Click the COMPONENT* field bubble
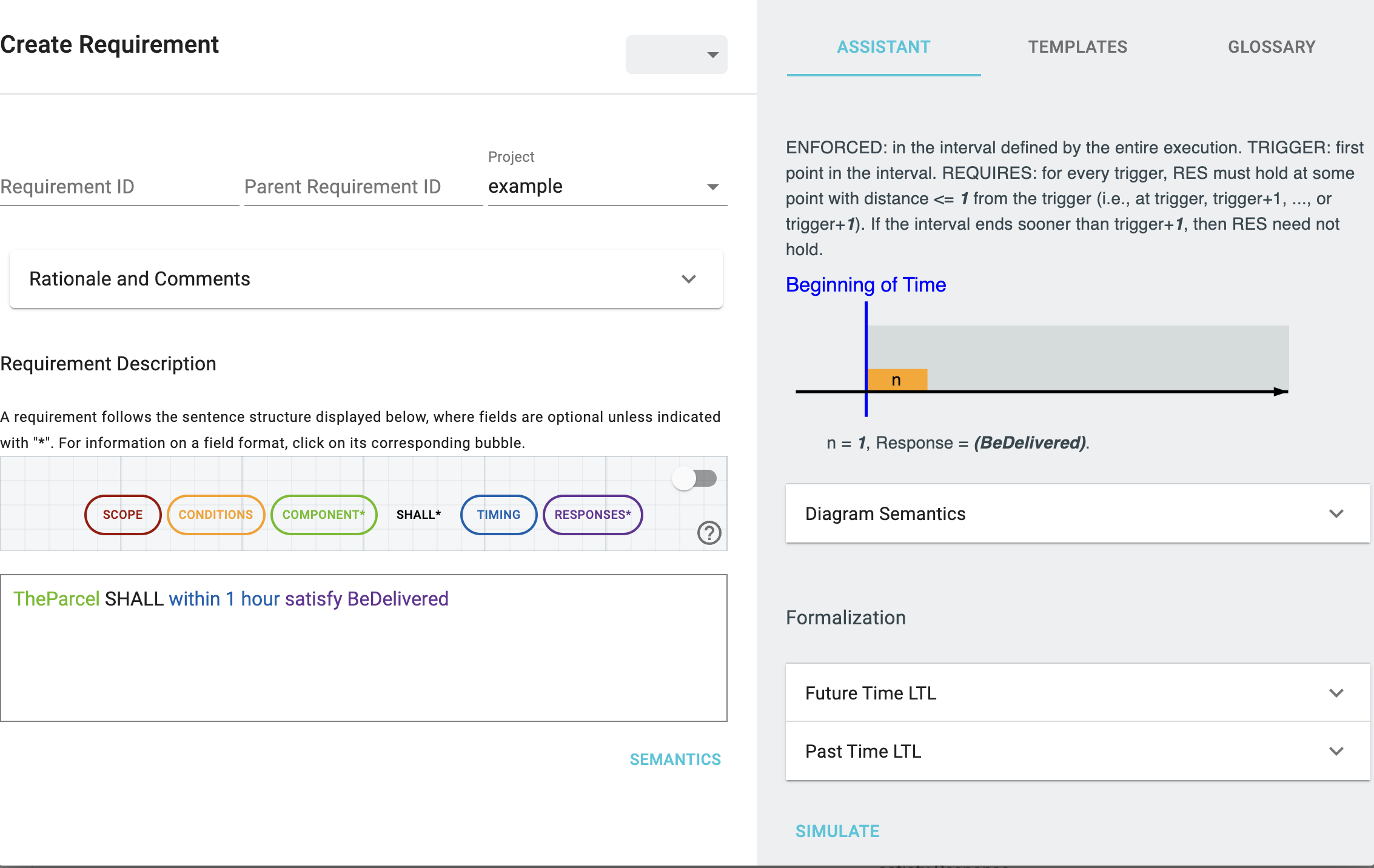Screen dimensions: 1374x868 324,515
